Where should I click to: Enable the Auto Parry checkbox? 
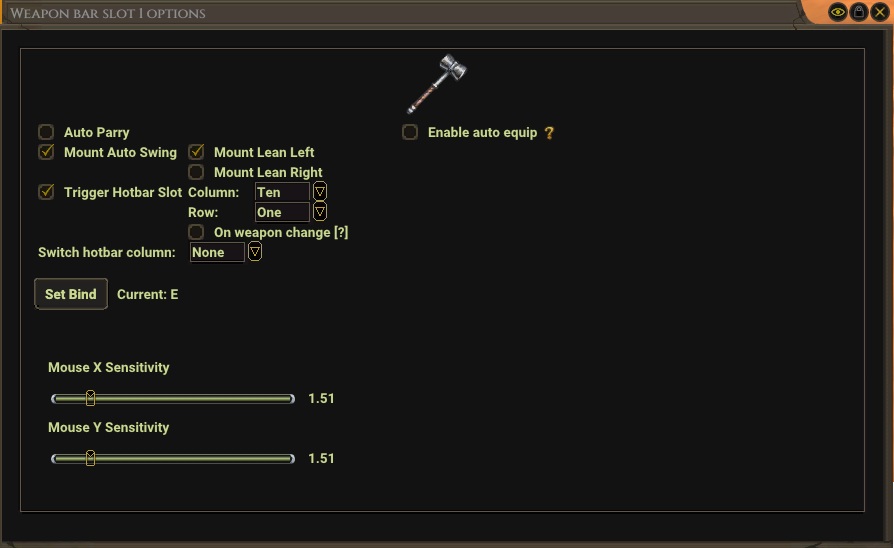pyautogui.click(x=46, y=132)
